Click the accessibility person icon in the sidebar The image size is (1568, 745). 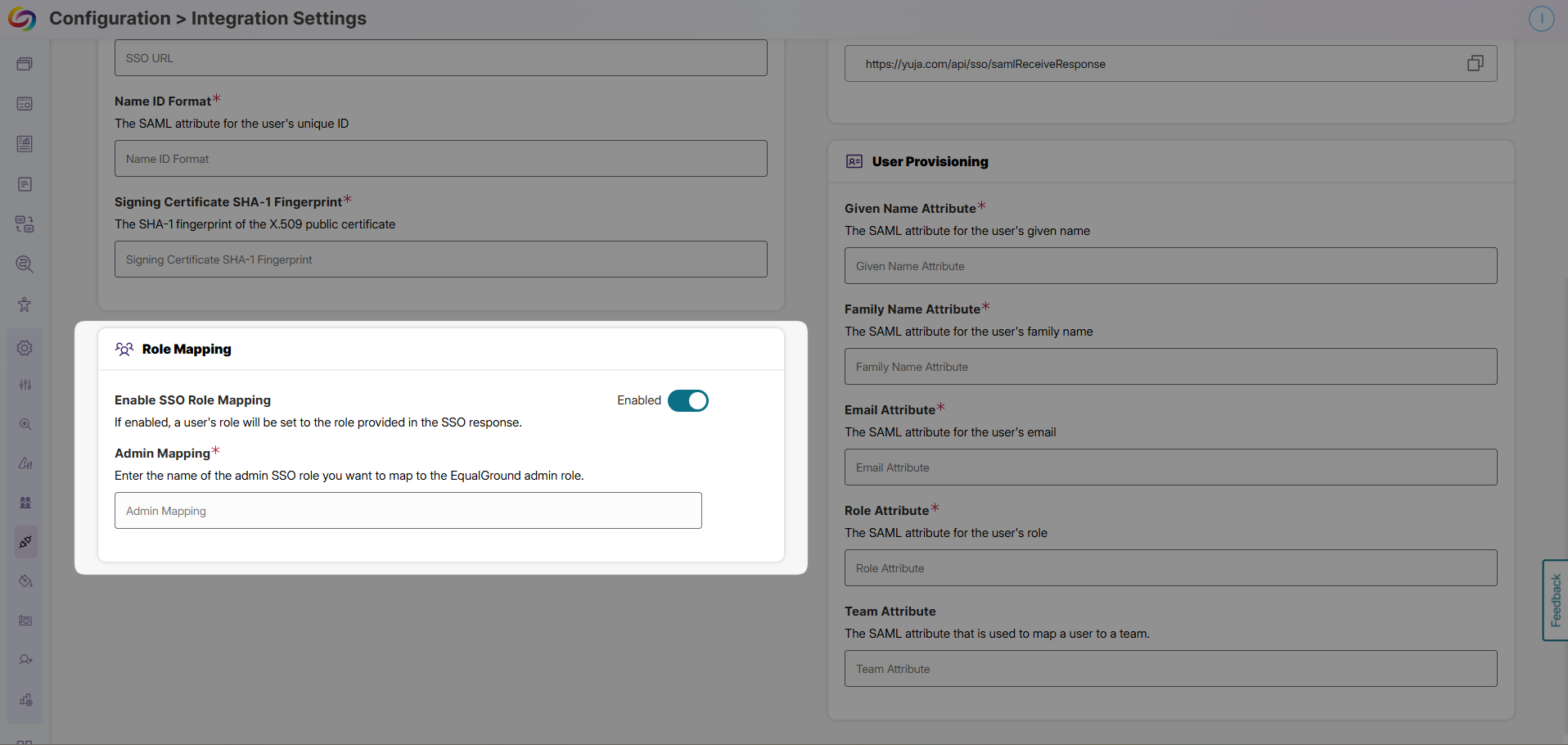(25, 304)
